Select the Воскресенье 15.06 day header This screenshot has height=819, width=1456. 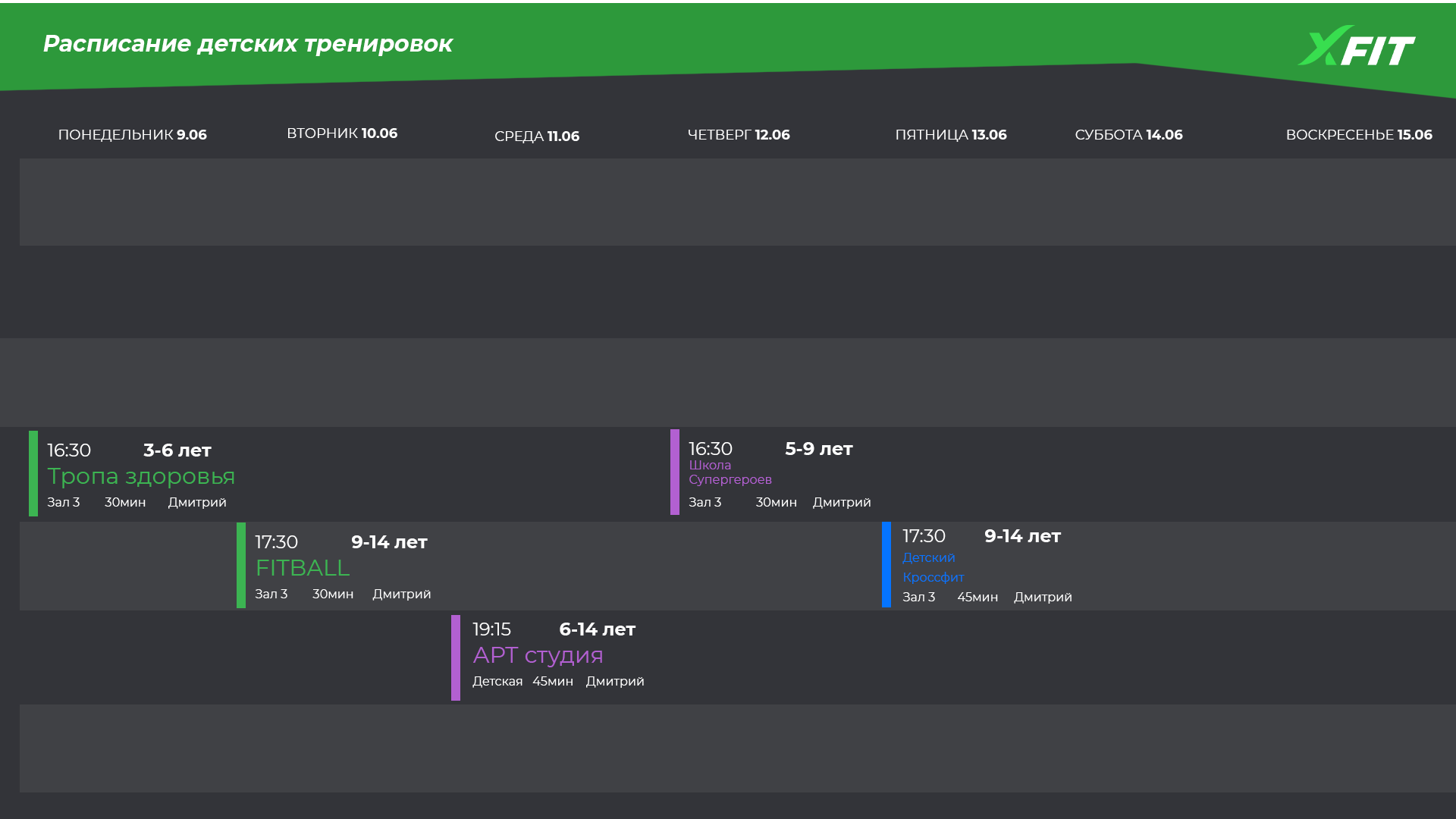pos(1359,135)
